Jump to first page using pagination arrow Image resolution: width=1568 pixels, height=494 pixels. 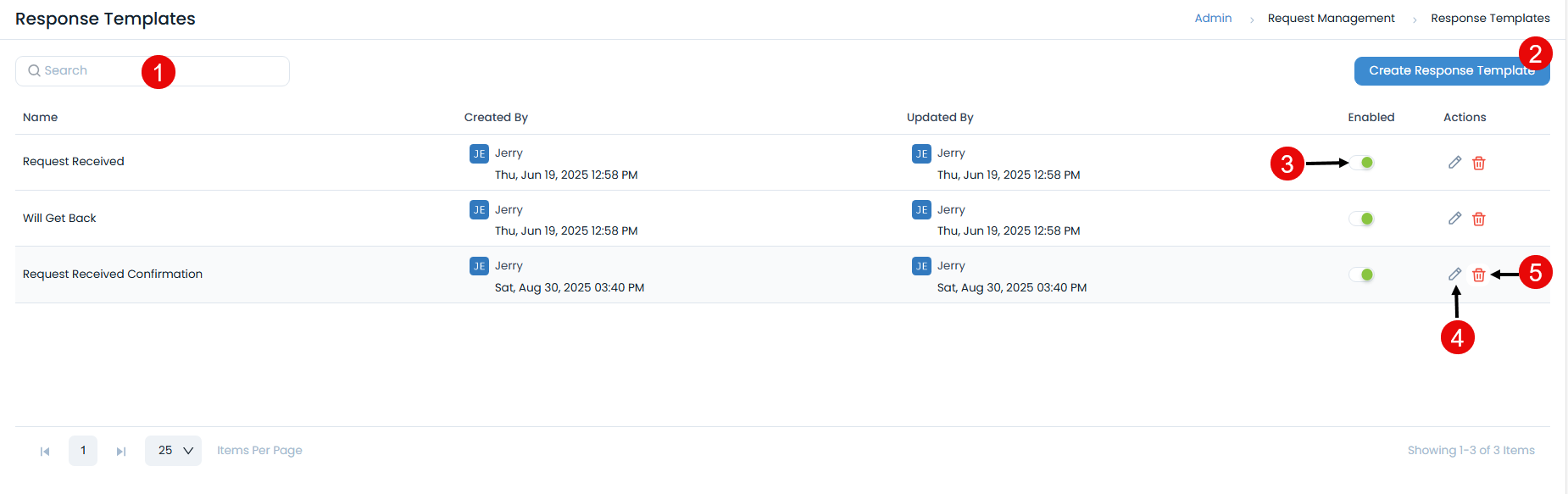[45, 450]
